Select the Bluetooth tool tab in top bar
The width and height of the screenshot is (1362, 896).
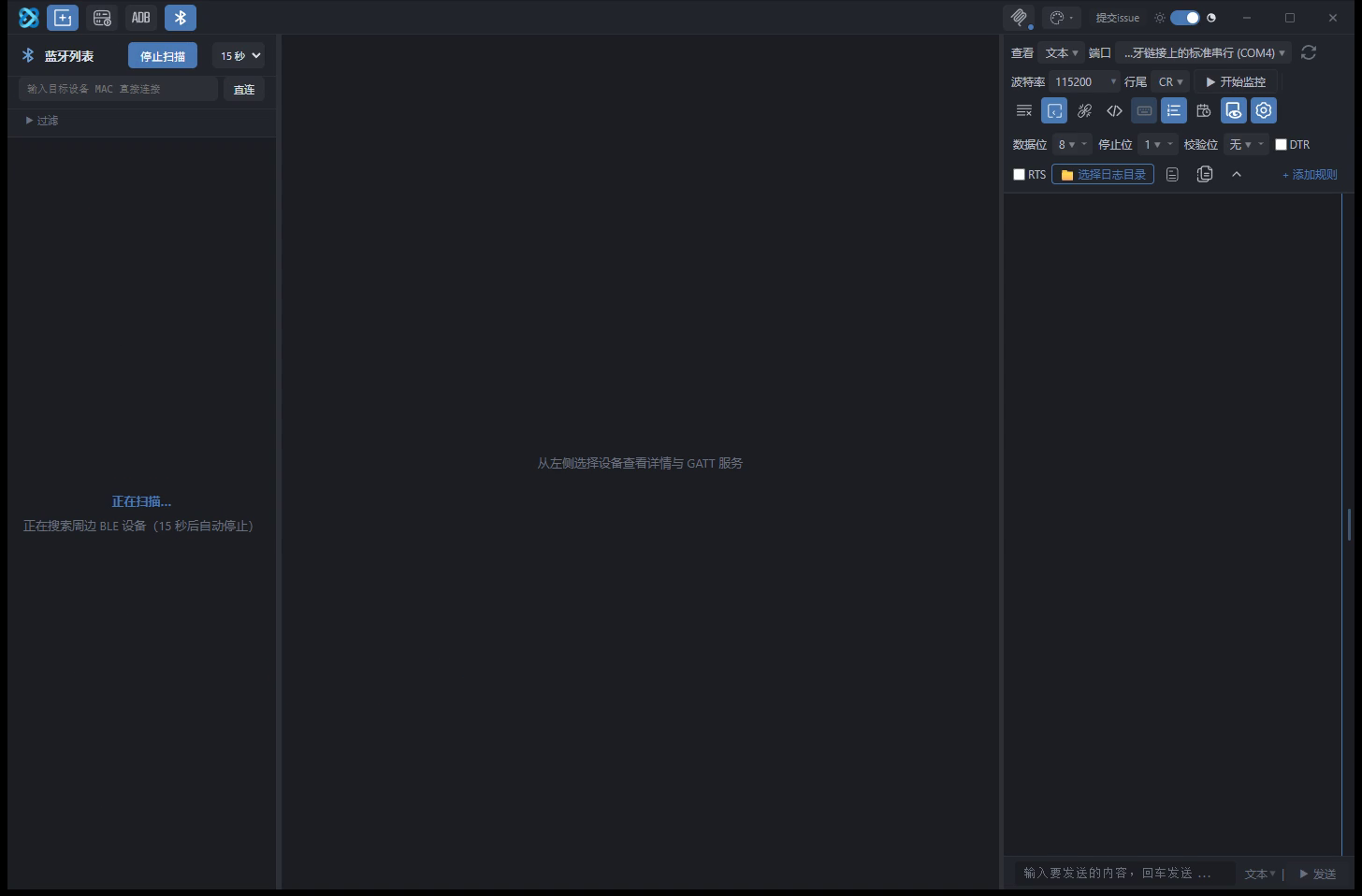click(181, 18)
